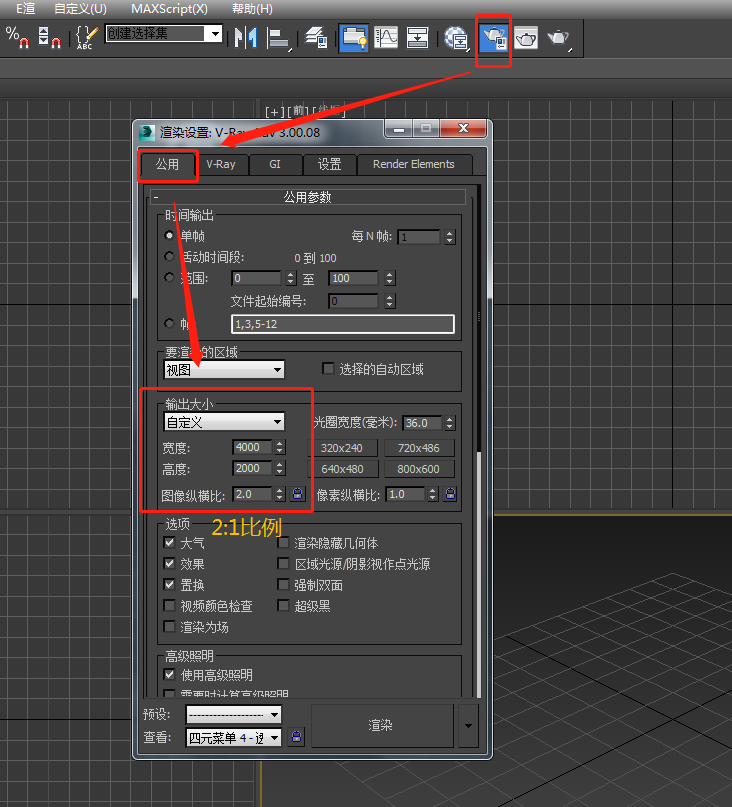Click the 宽度 width value field

252,447
